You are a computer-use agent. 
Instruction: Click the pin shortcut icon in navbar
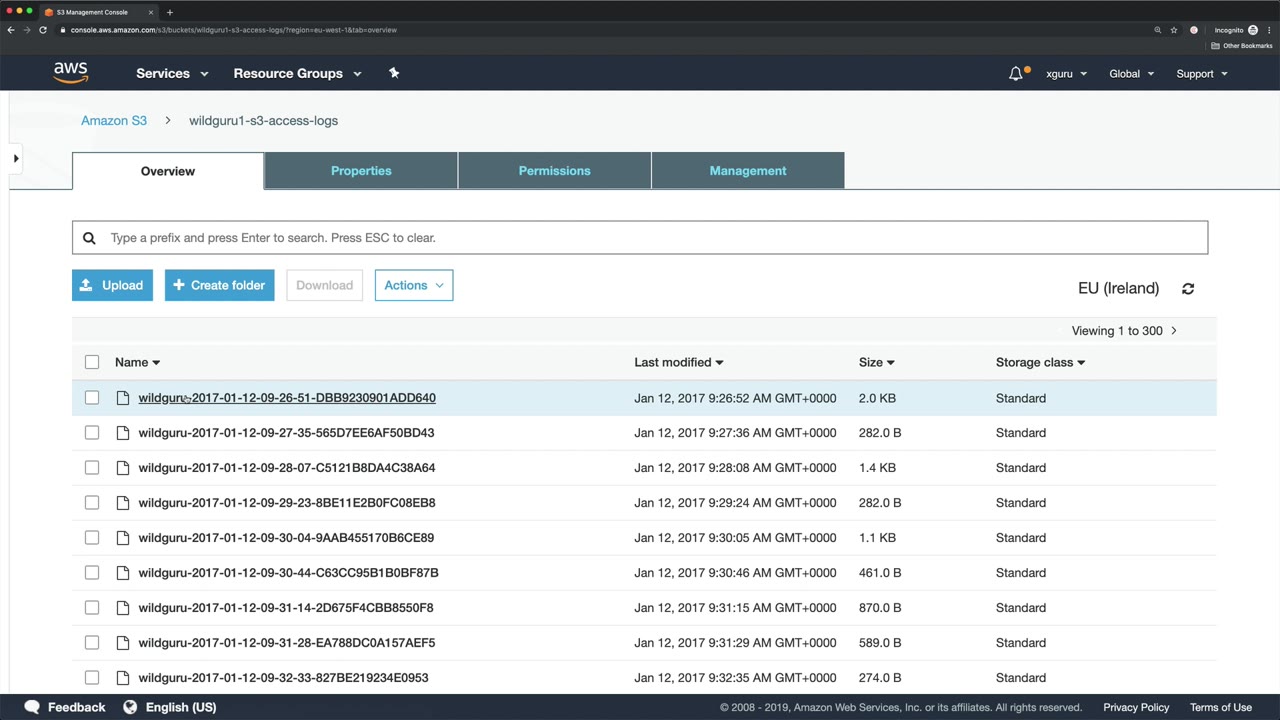394,73
